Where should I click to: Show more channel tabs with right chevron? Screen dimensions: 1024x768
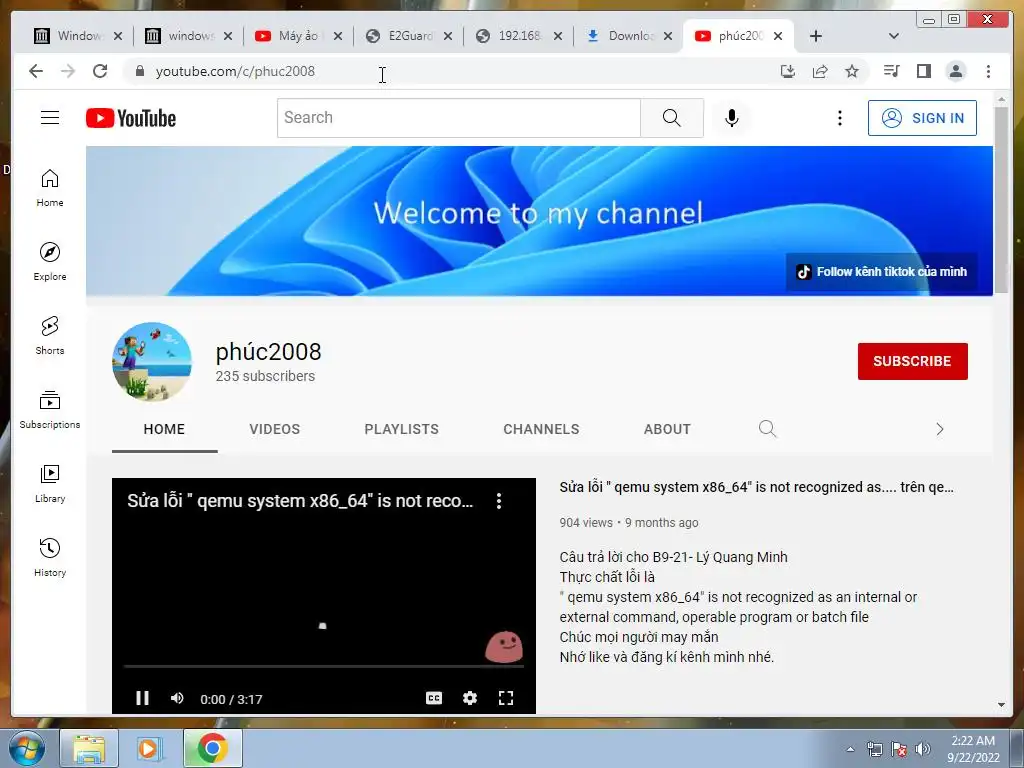[940, 429]
